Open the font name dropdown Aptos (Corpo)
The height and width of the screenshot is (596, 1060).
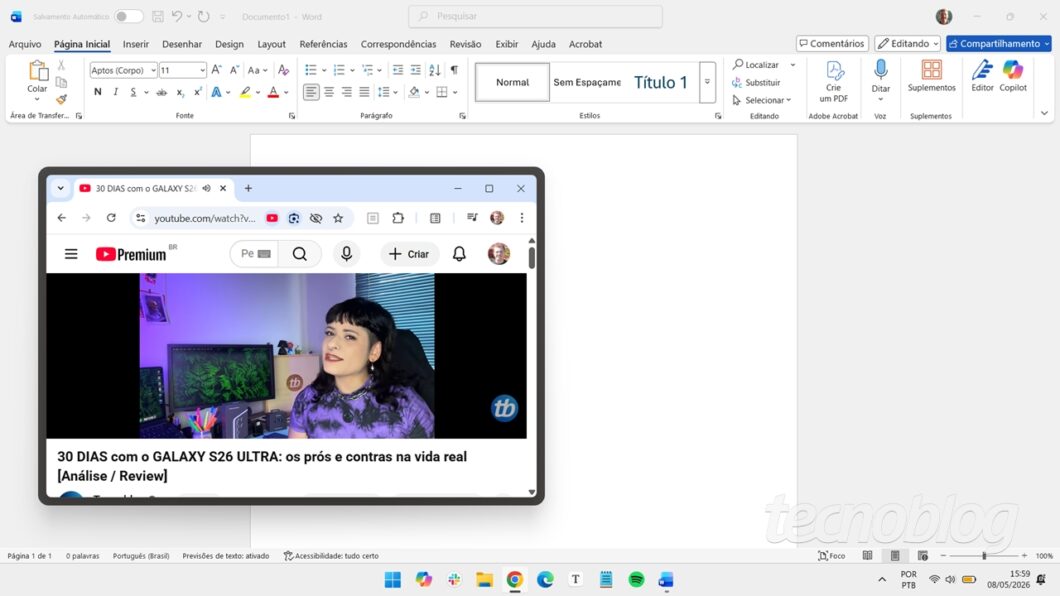[x=153, y=70]
